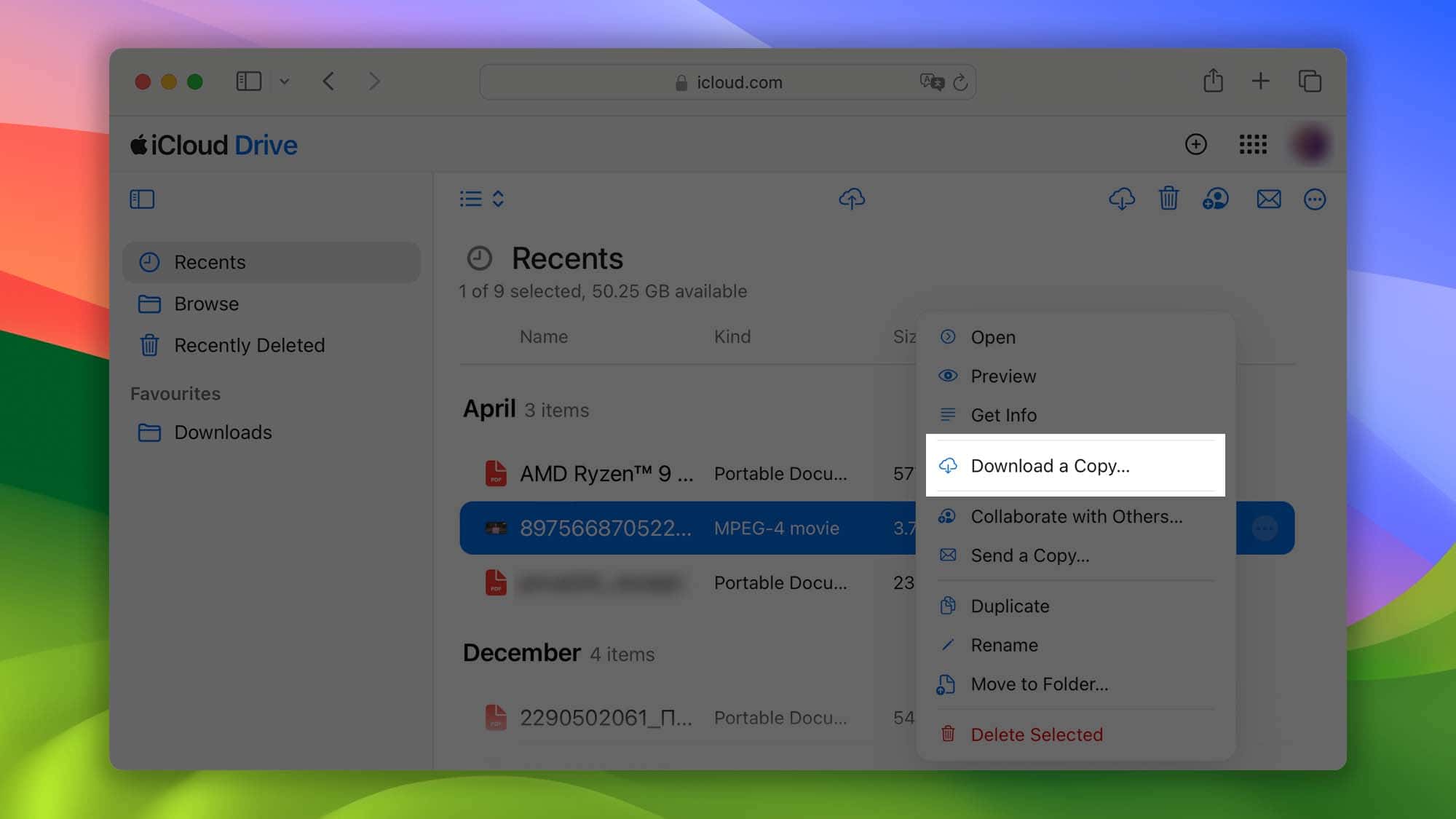Select the AMD Ryzen 9 PDF file
Viewport: 1456px width, 819px height.
[606, 474]
